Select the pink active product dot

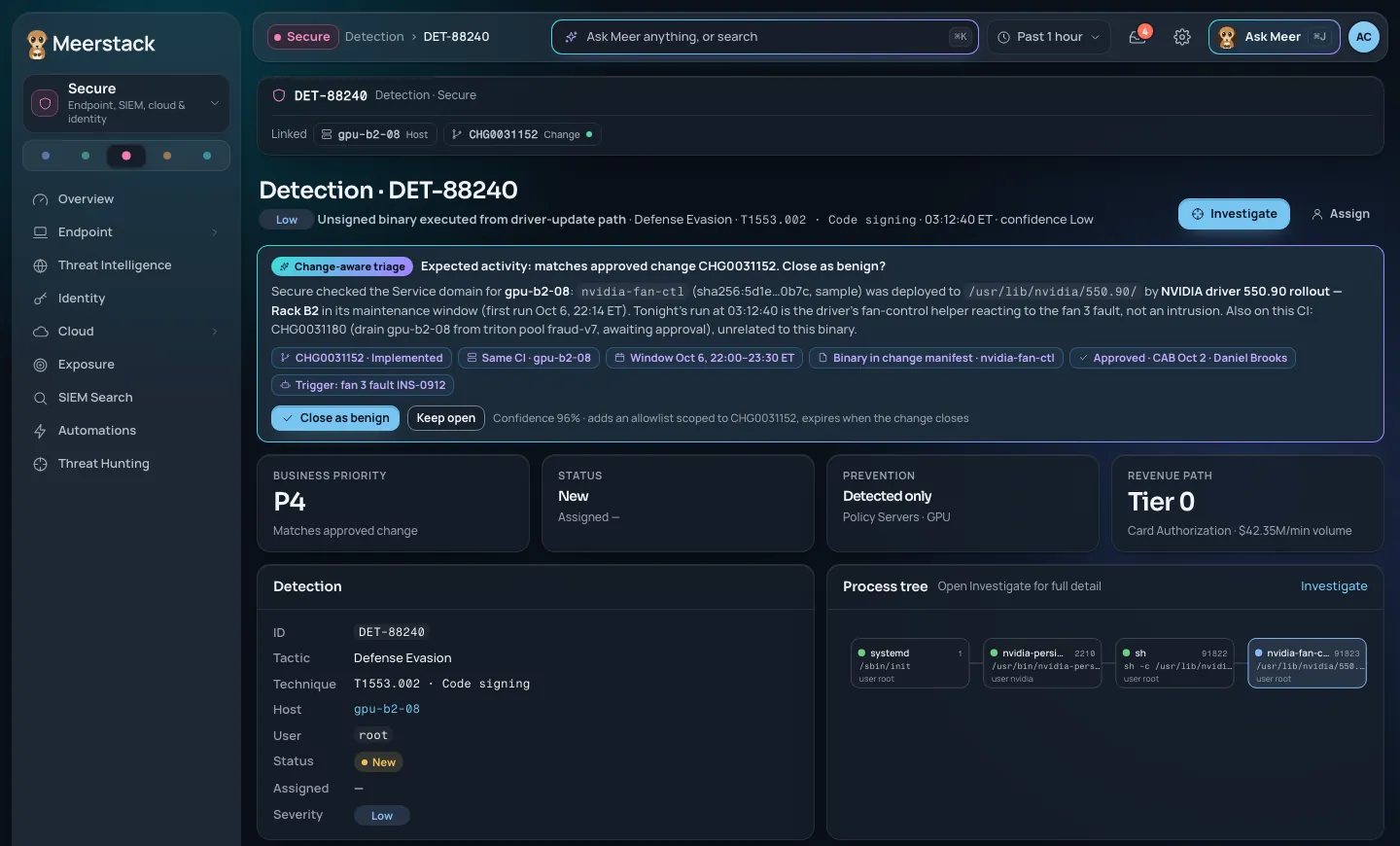click(x=126, y=156)
